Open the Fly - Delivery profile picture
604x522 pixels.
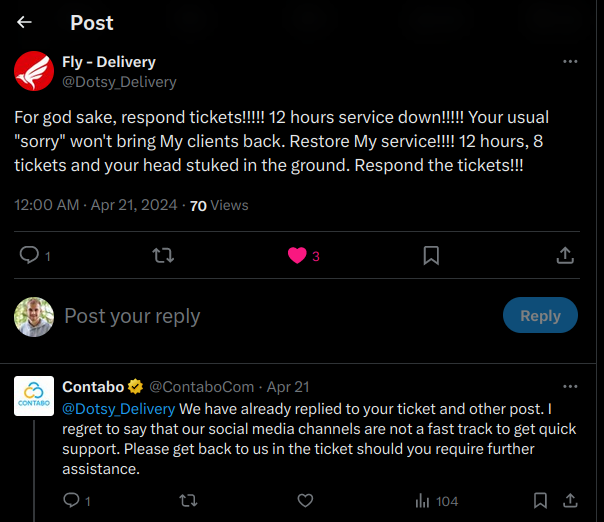coord(34,71)
